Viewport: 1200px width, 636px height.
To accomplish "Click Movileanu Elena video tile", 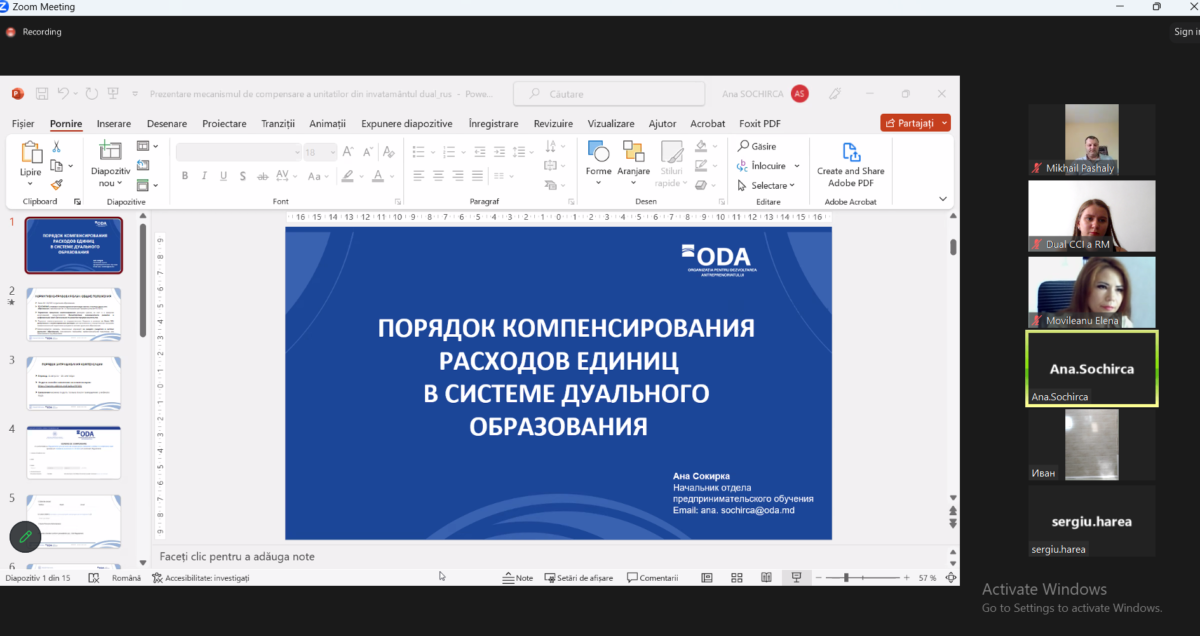I will (1091, 292).
